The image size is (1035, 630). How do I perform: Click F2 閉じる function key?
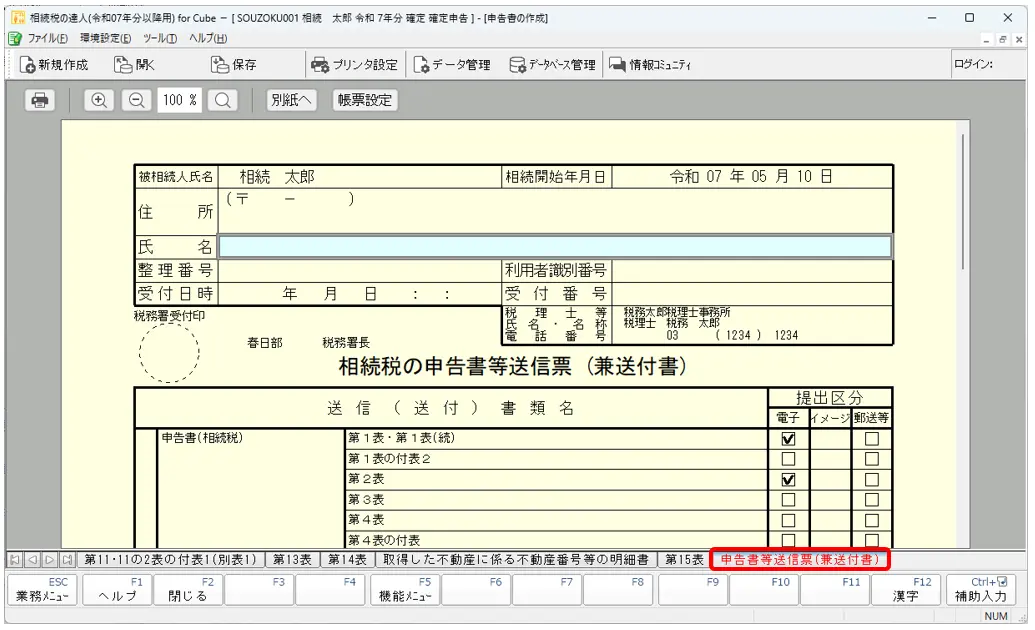(188, 590)
